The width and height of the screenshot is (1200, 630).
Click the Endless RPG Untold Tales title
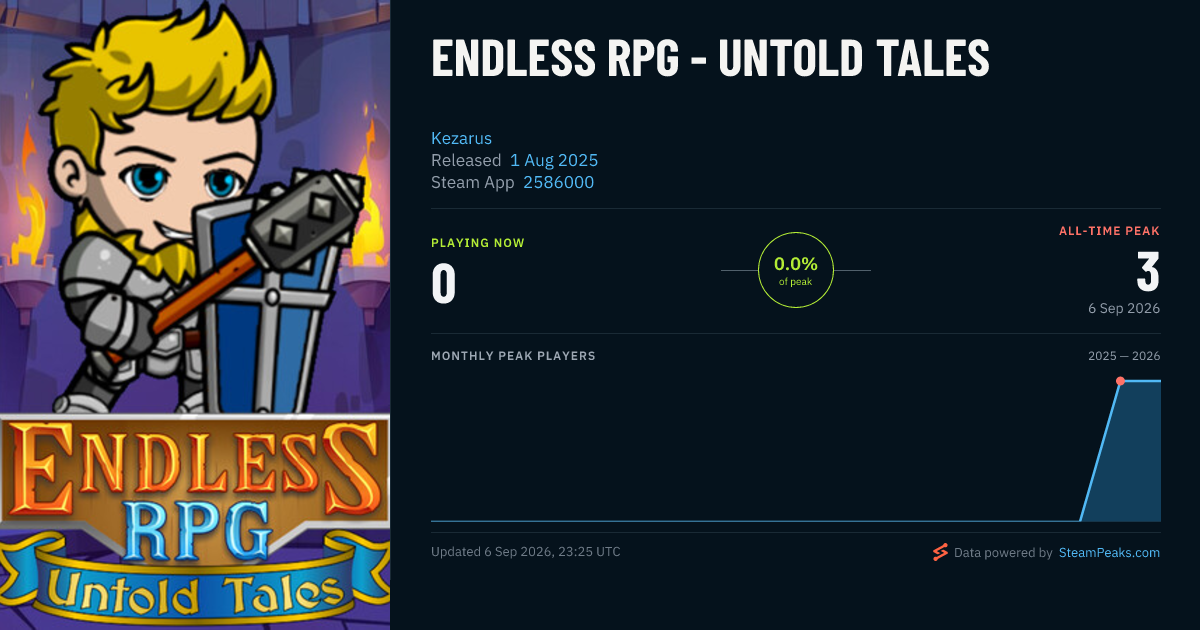pos(710,59)
